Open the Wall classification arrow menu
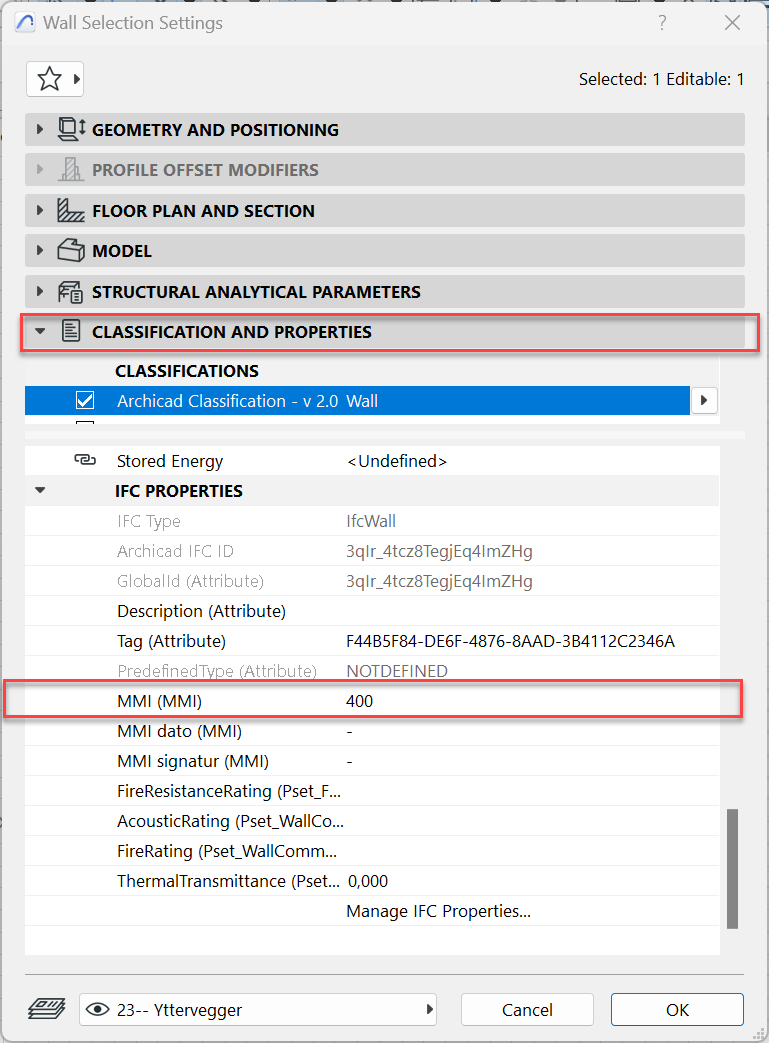The image size is (769, 1043). click(705, 401)
